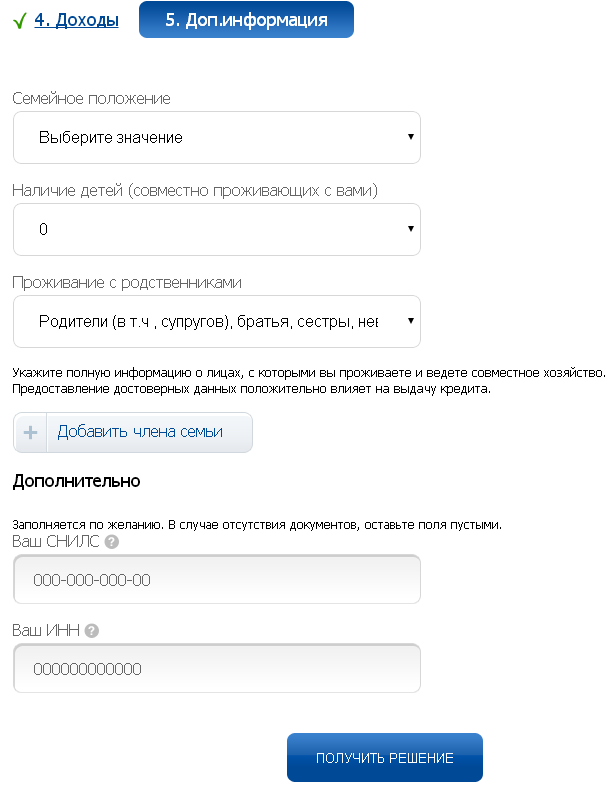
Task: Open the Проживание с родственниками dropdown
Action: coord(216,322)
